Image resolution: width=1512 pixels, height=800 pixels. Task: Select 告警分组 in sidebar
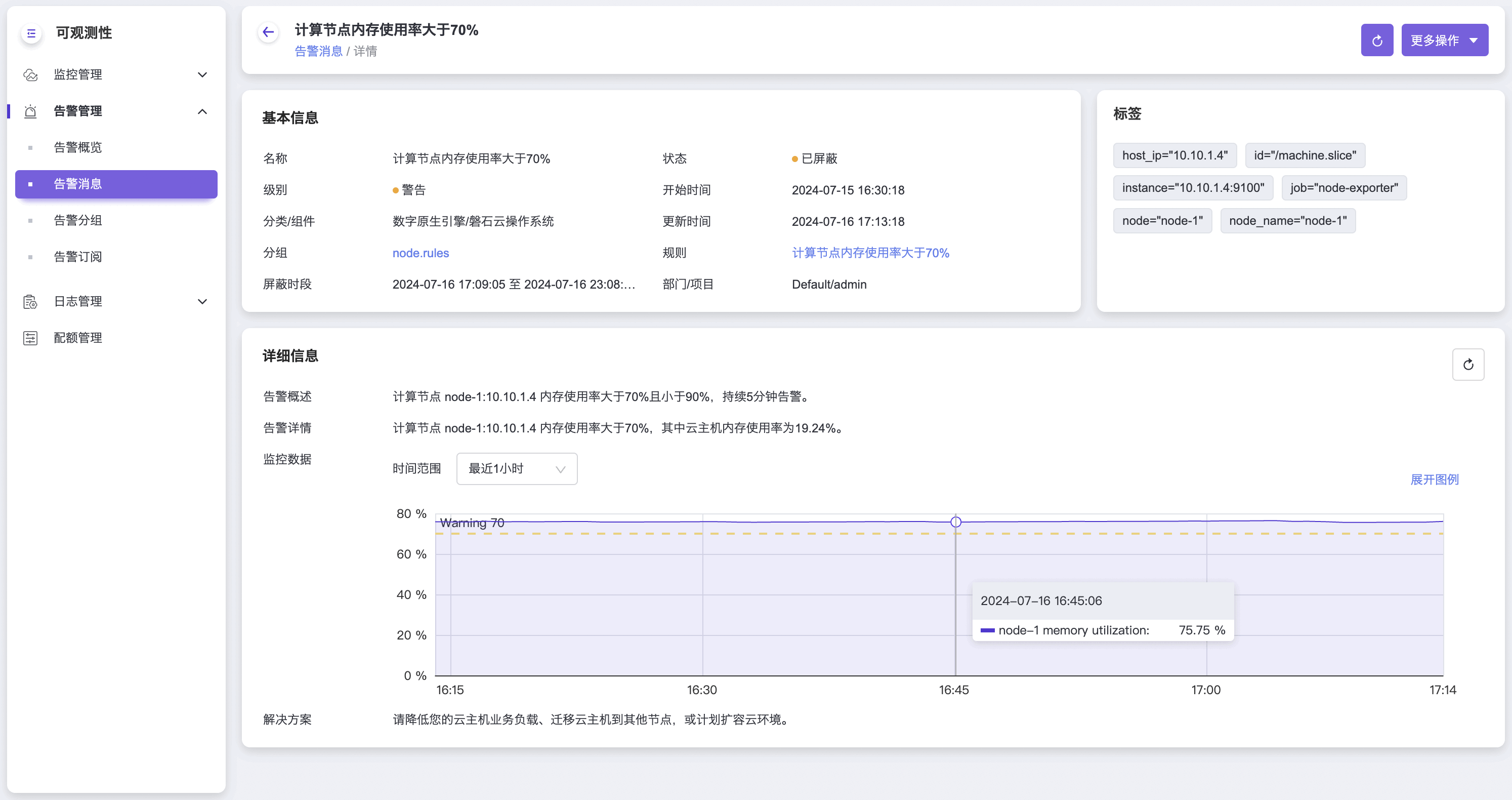78,220
